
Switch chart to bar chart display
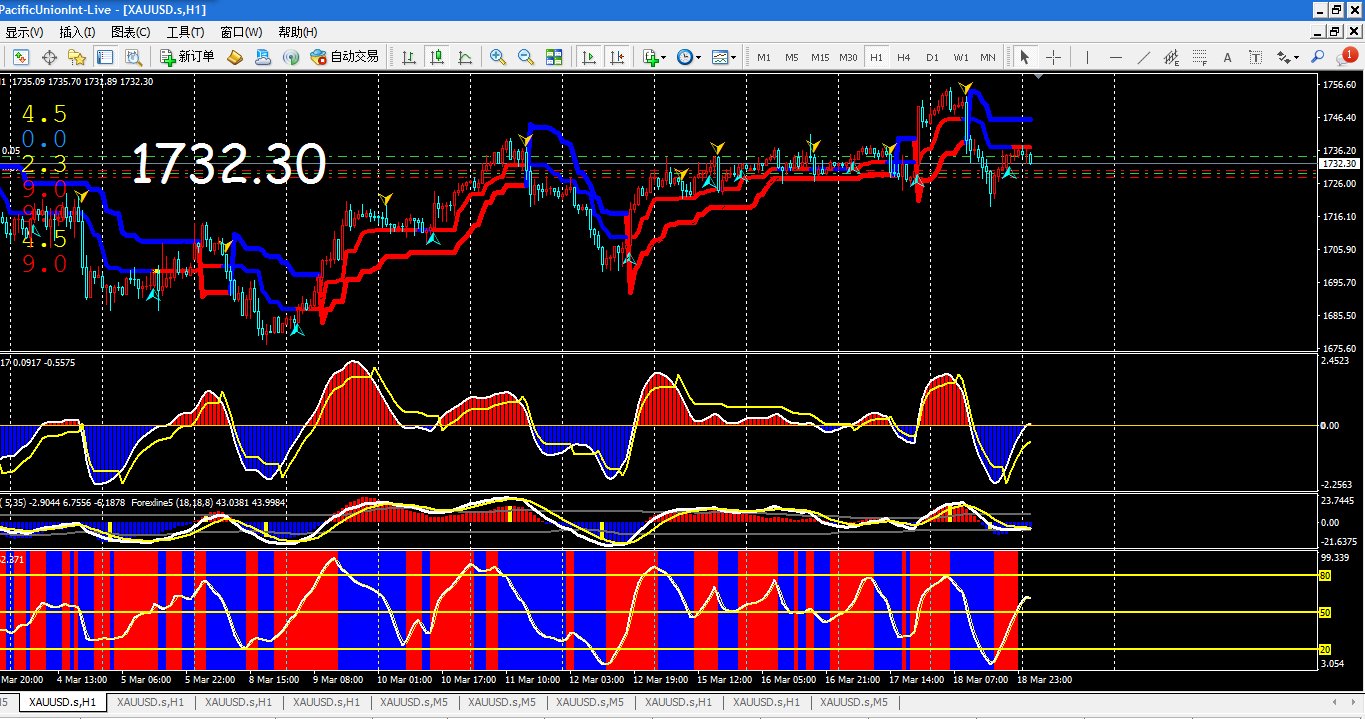coord(409,57)
